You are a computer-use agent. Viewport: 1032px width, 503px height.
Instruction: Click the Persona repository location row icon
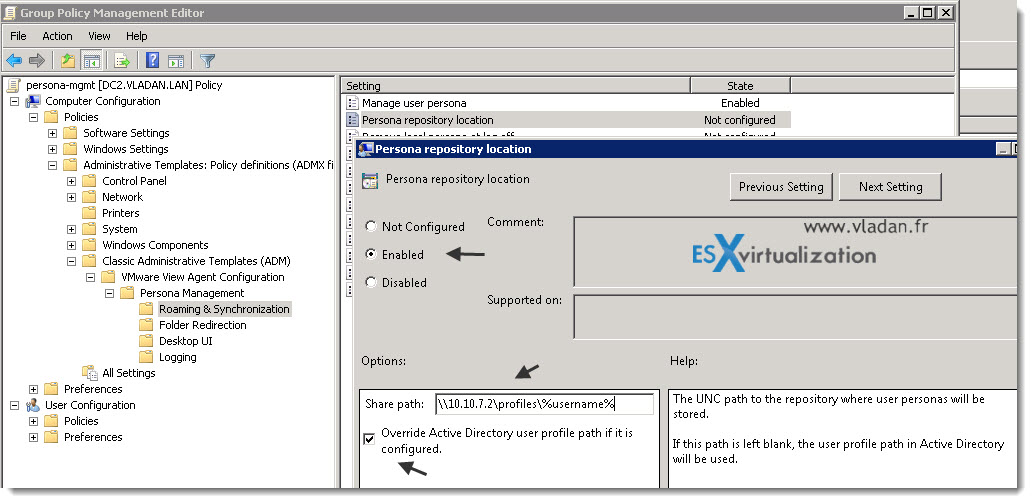352,120
